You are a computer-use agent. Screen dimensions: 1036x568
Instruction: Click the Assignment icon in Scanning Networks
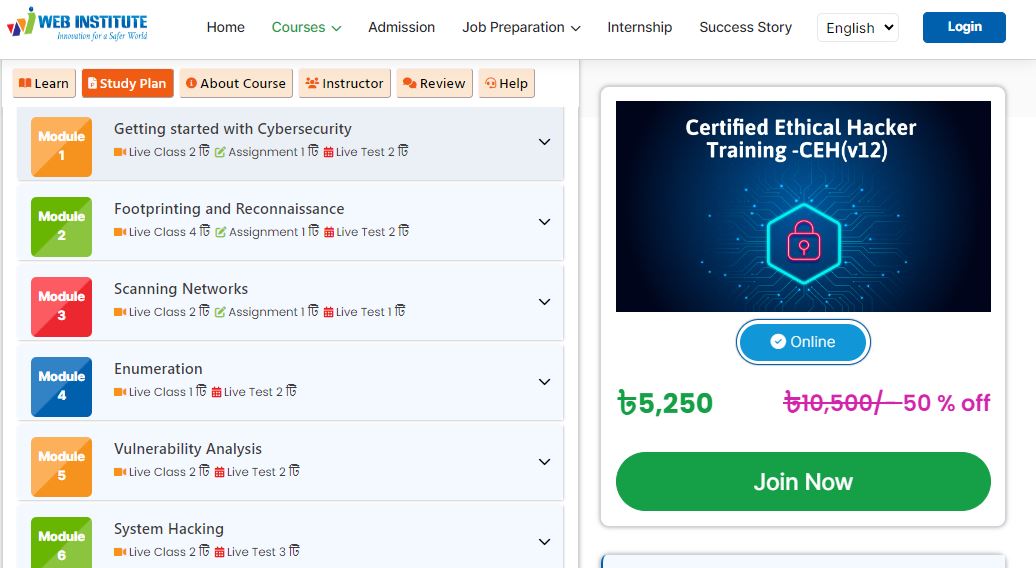coord(220,312)
